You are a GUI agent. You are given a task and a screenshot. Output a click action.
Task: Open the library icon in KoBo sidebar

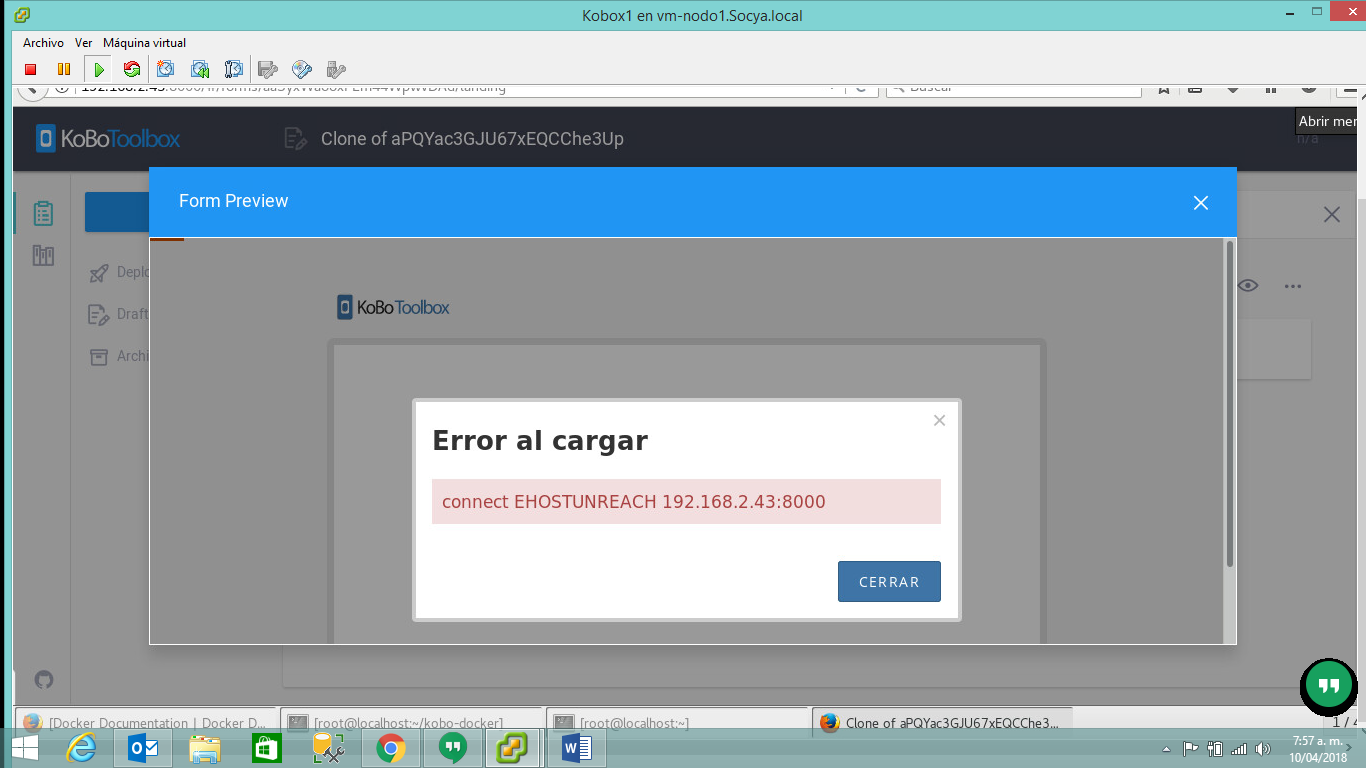tap(42, 255)
